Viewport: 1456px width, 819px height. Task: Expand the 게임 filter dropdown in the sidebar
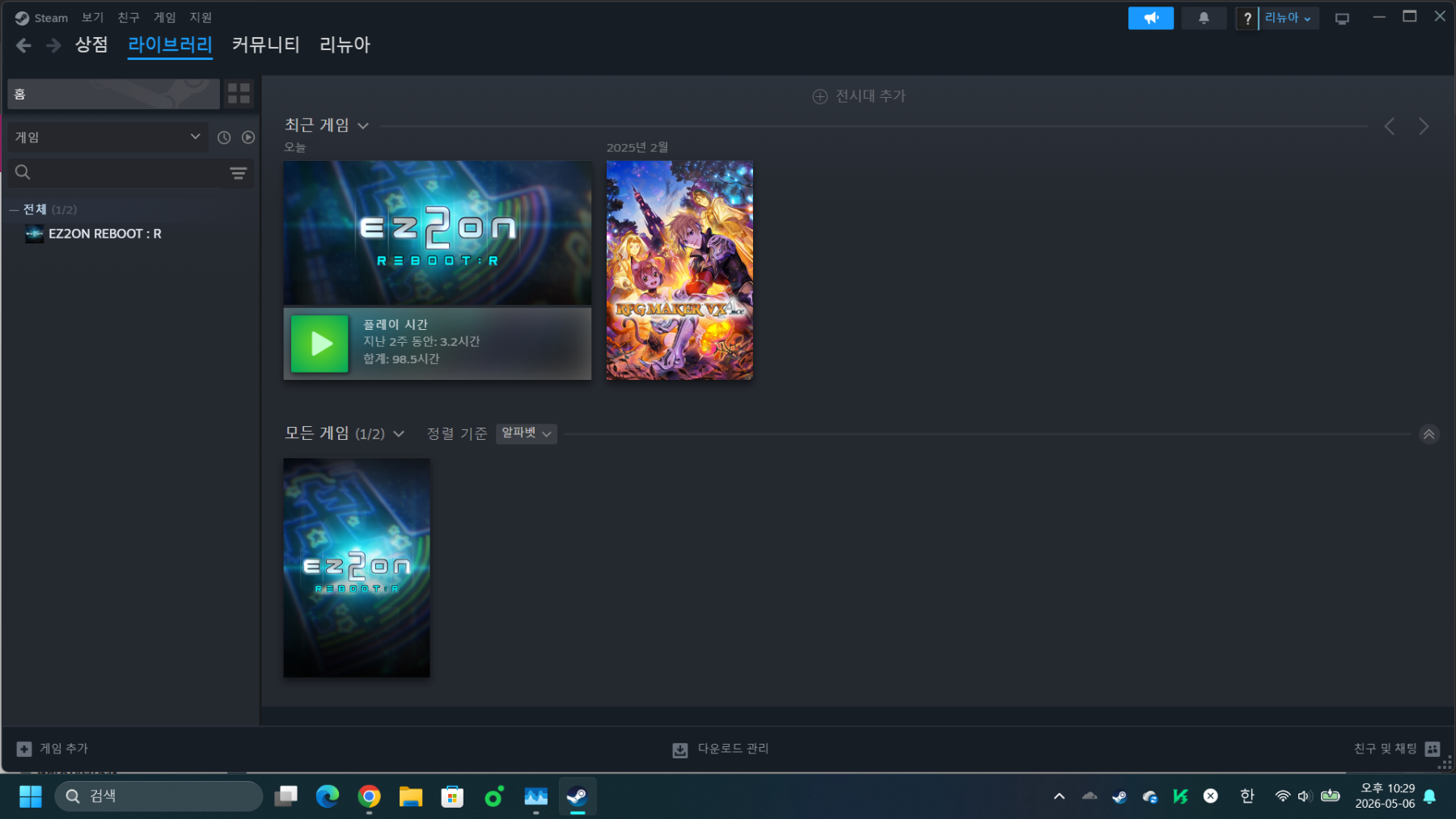(108, 137)
